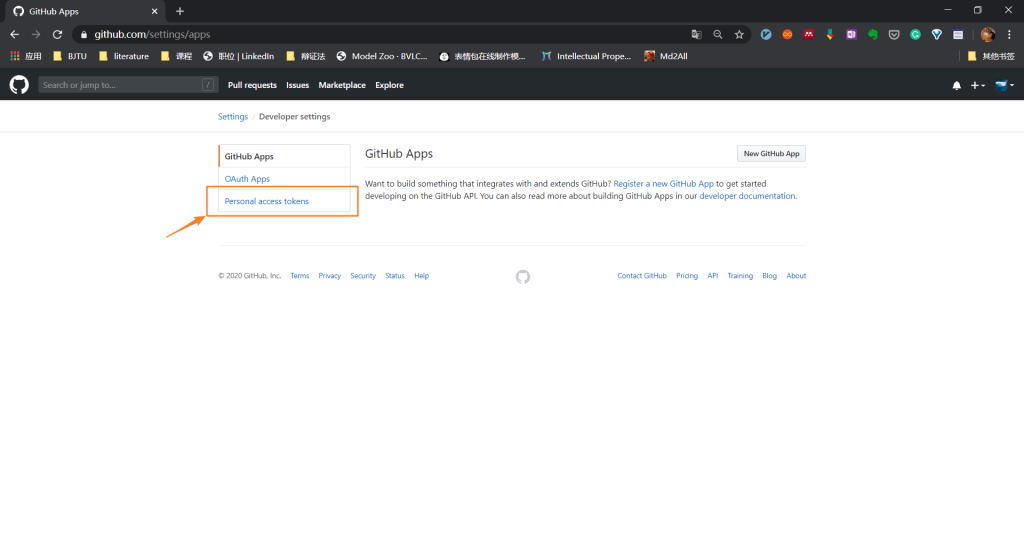Open the other bookmarks folder at right

click(991, 56)
